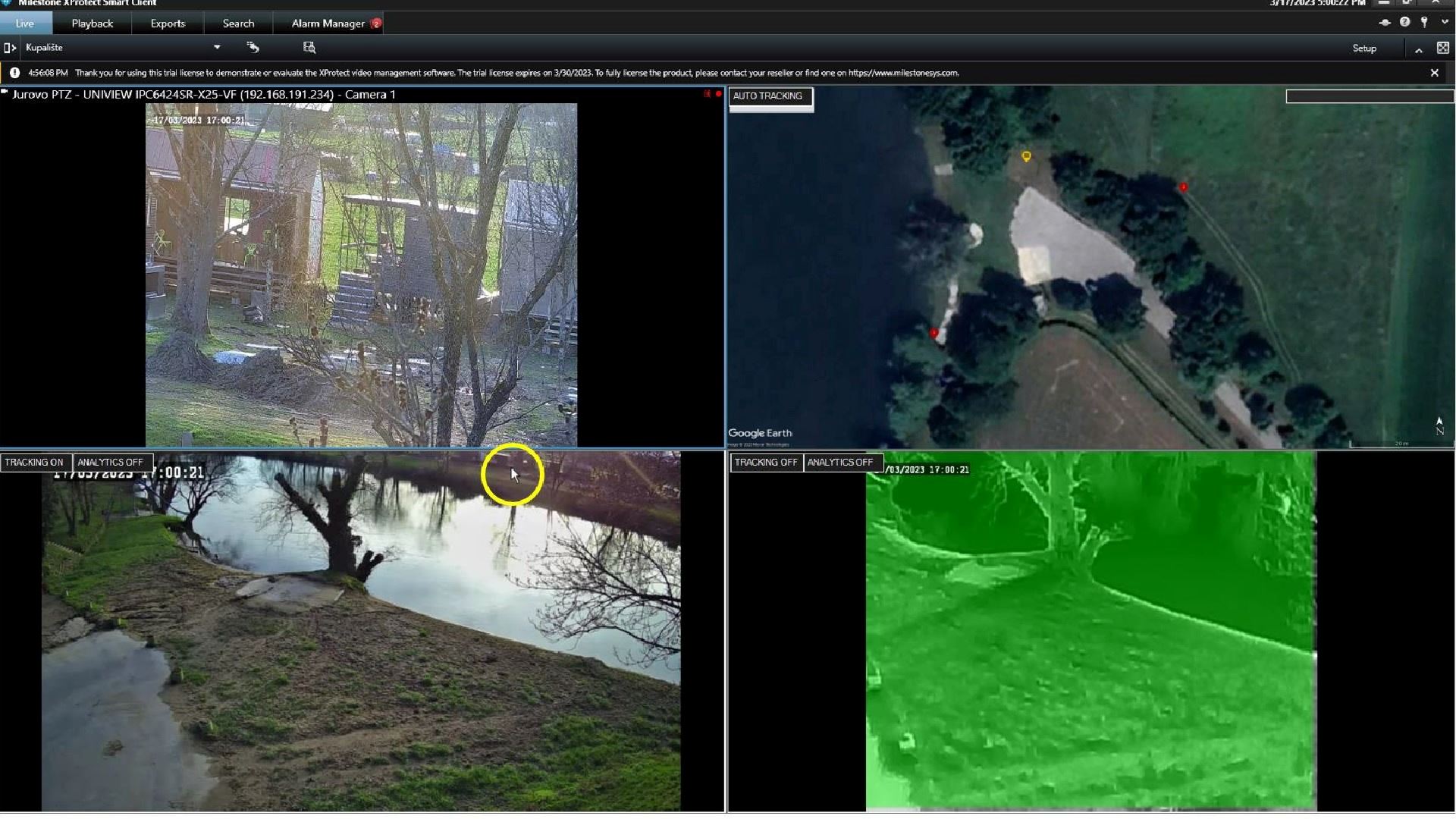
Task: Toggle the side pane show/hide icon
Action: tap(10, 48)
